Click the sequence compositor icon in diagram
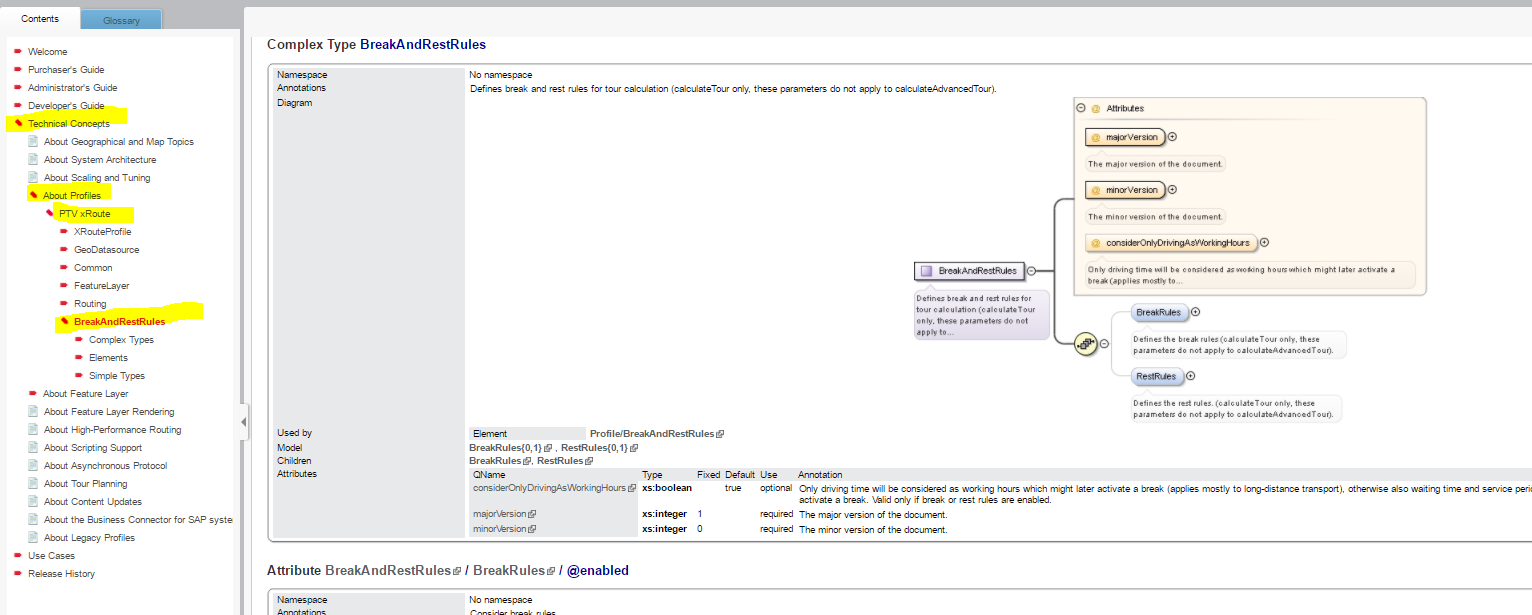Viewport: 1532px width, 615px height. pos(1085,343)
